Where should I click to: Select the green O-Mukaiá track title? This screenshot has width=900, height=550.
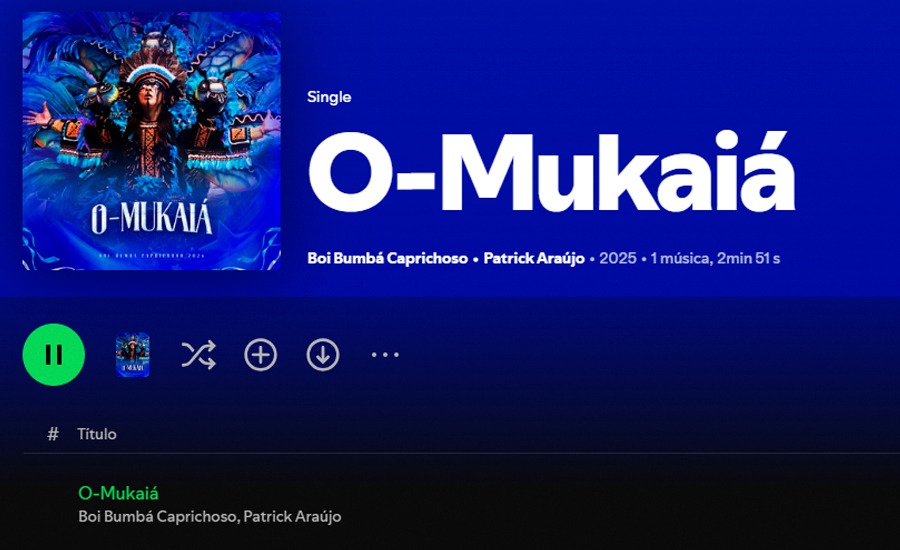[118, 493]
